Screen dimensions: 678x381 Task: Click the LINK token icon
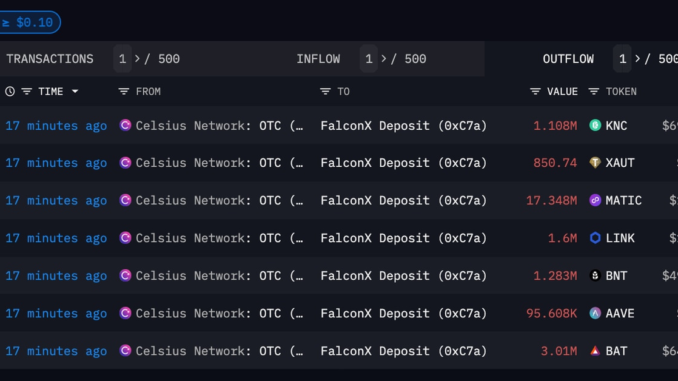[x=595, y=238]
